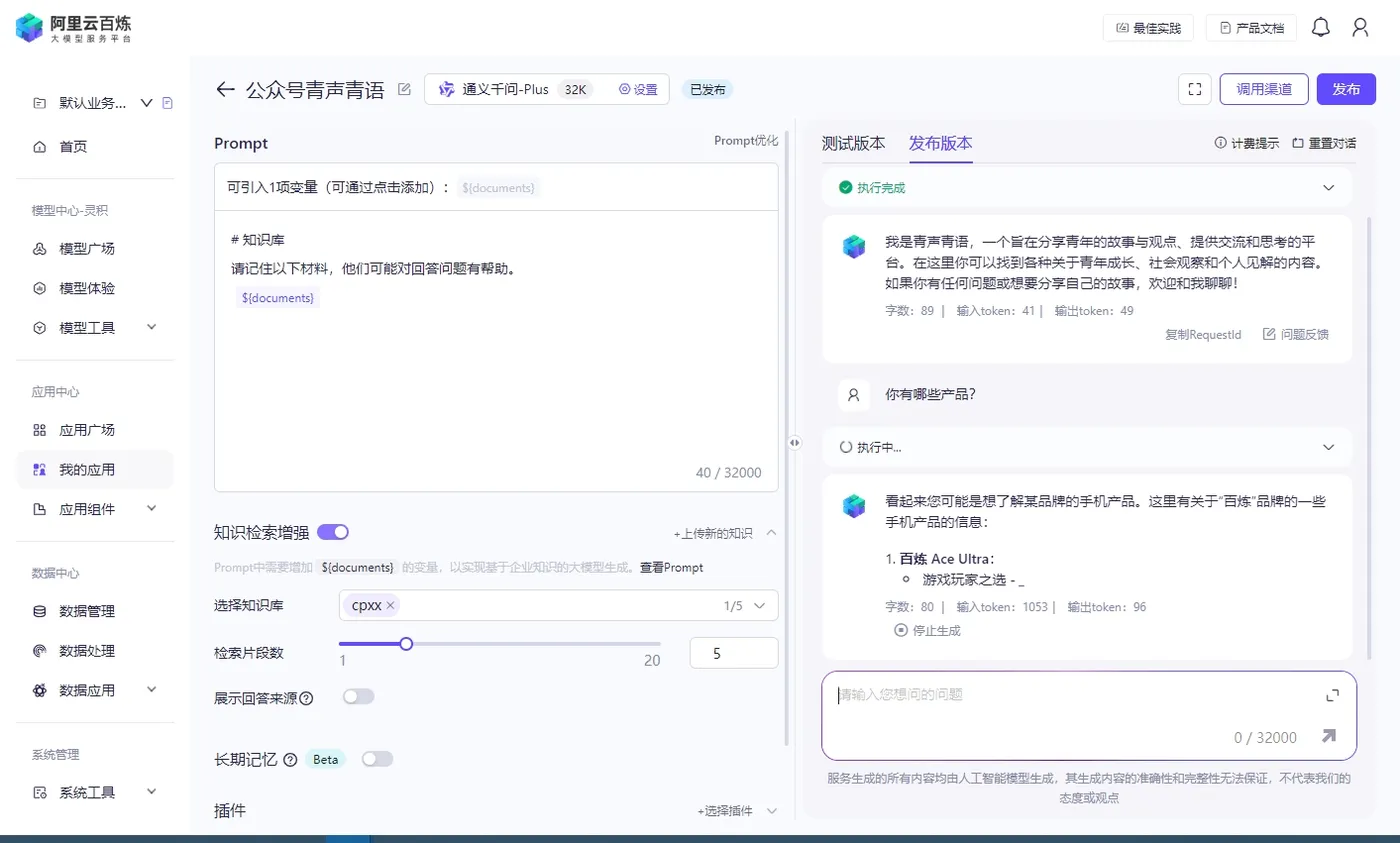
Task: Turn on the 长期记忆 switch
Action: [378, 759]
